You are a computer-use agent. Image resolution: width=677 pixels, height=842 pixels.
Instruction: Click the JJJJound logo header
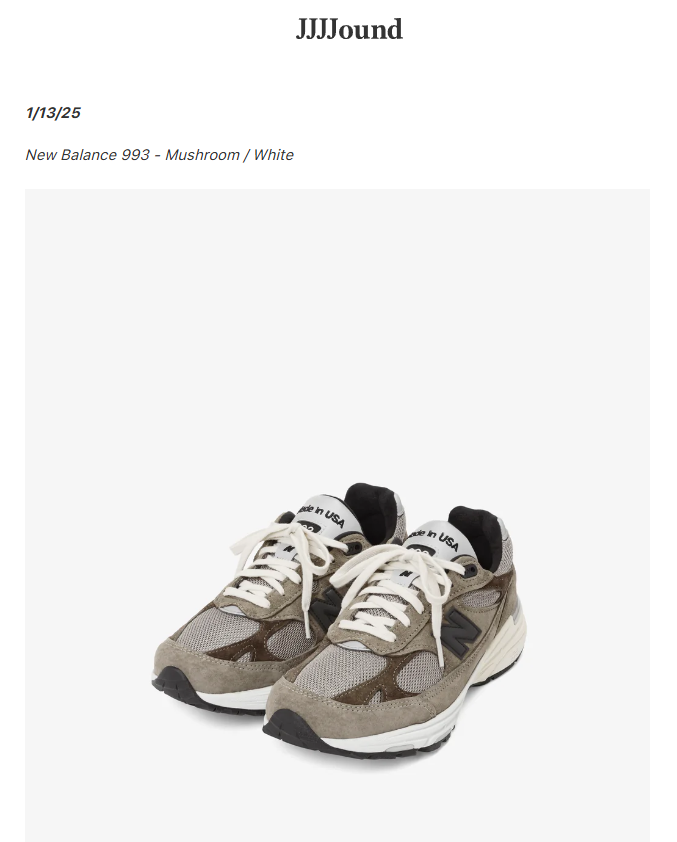click(349, 30)
